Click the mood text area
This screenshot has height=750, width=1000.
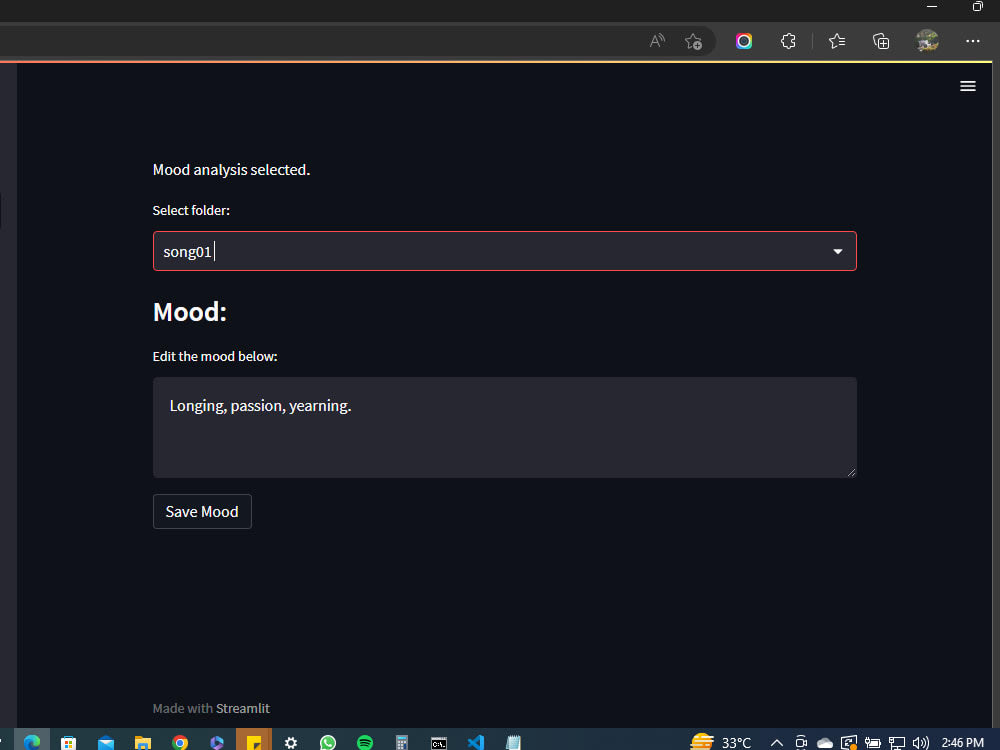(504, 427)
